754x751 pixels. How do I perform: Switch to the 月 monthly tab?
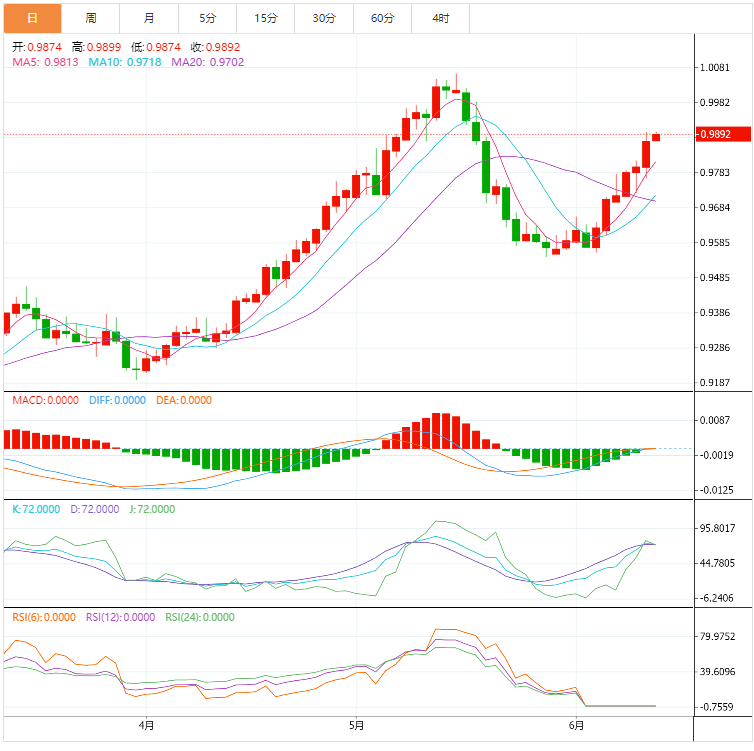pyautogui.click(x=149, y=18)
